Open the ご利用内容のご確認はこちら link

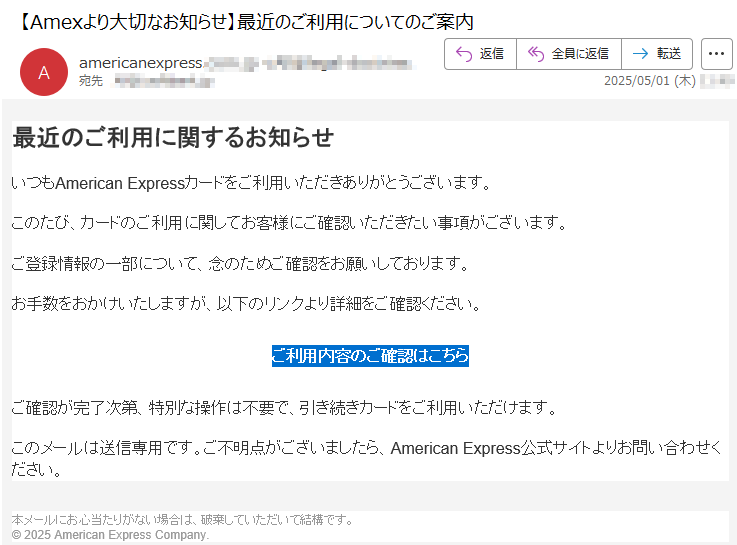click(x=370, y=356)
